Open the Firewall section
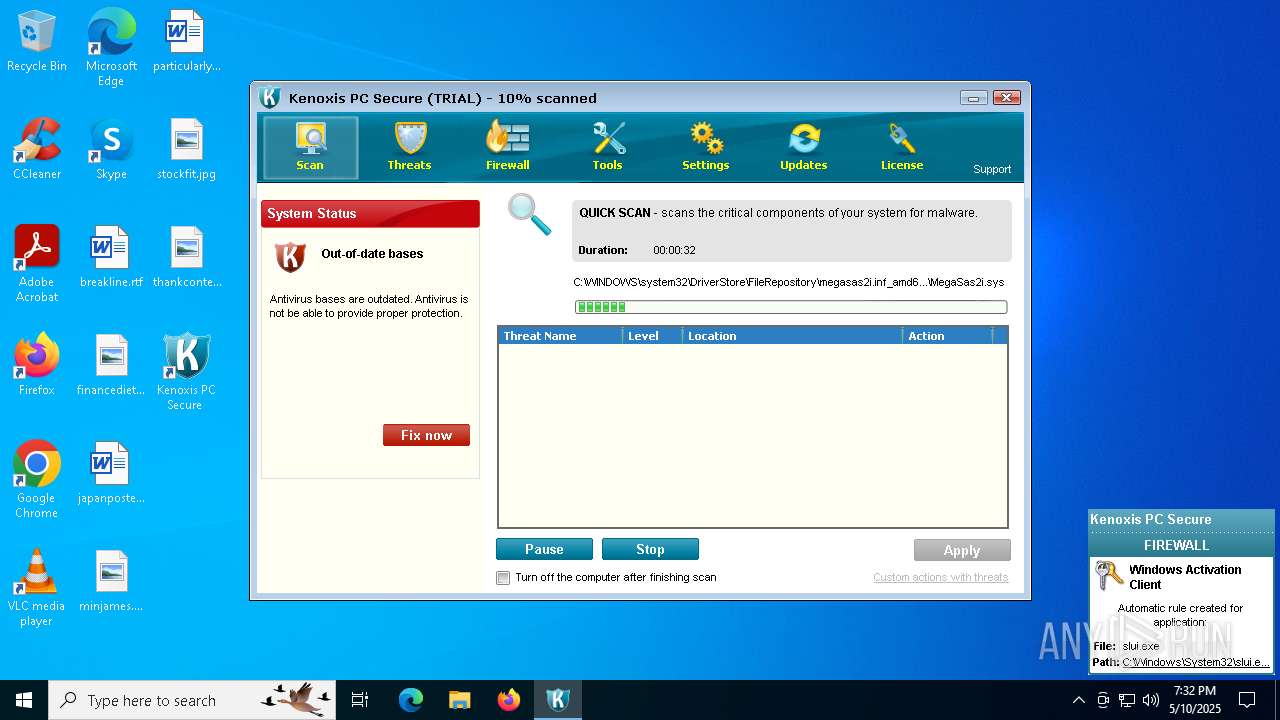 pyautogui.click(x=508, y=147)
